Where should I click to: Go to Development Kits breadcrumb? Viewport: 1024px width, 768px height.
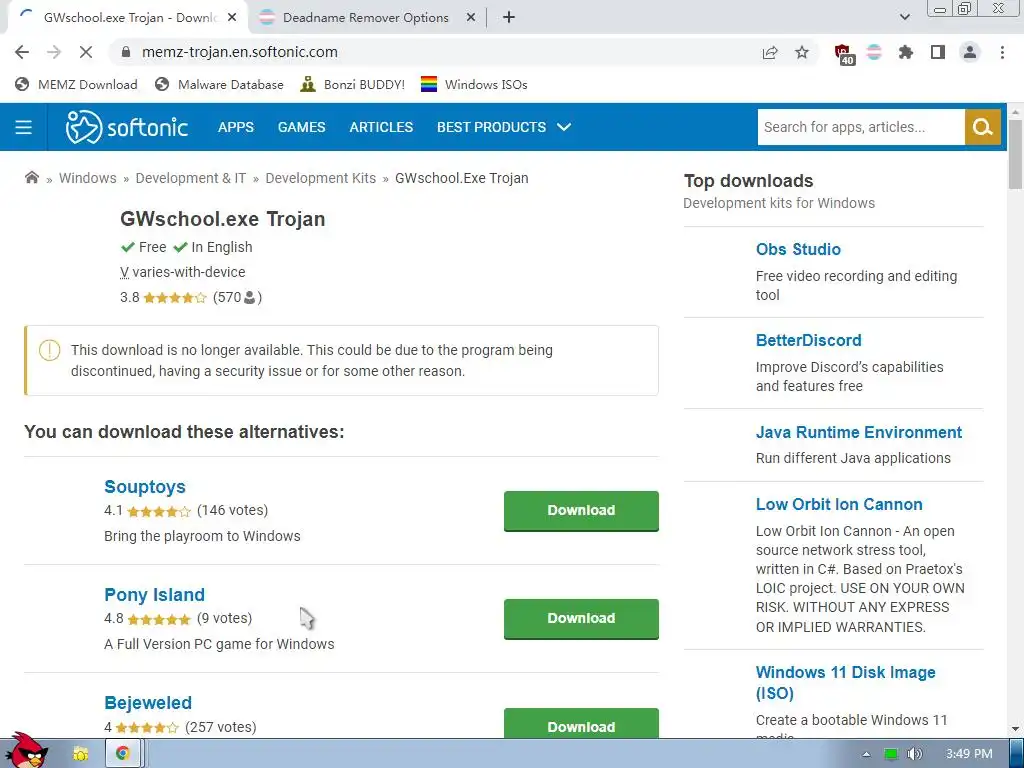click(x=321, y=178)
